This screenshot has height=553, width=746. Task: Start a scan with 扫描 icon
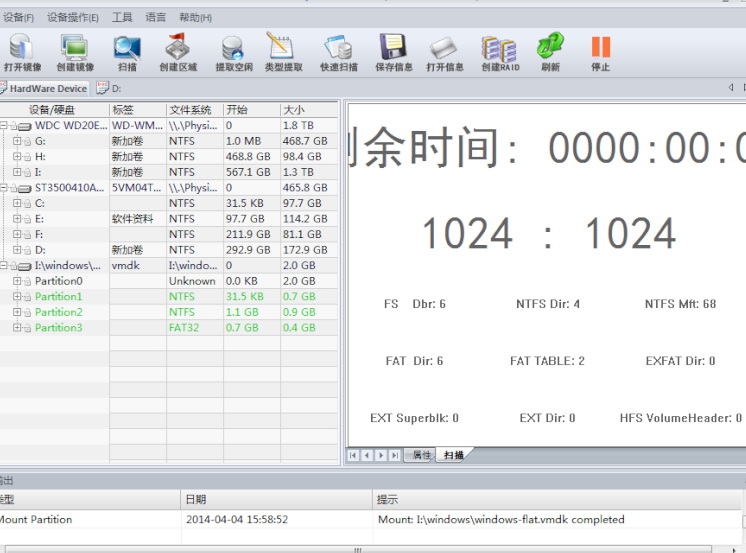[127, 52]
